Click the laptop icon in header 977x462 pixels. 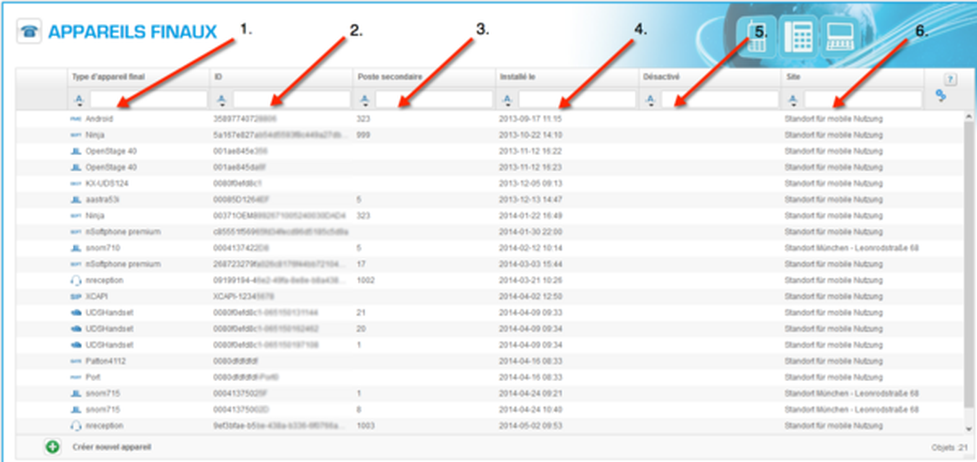click(839, 37)
